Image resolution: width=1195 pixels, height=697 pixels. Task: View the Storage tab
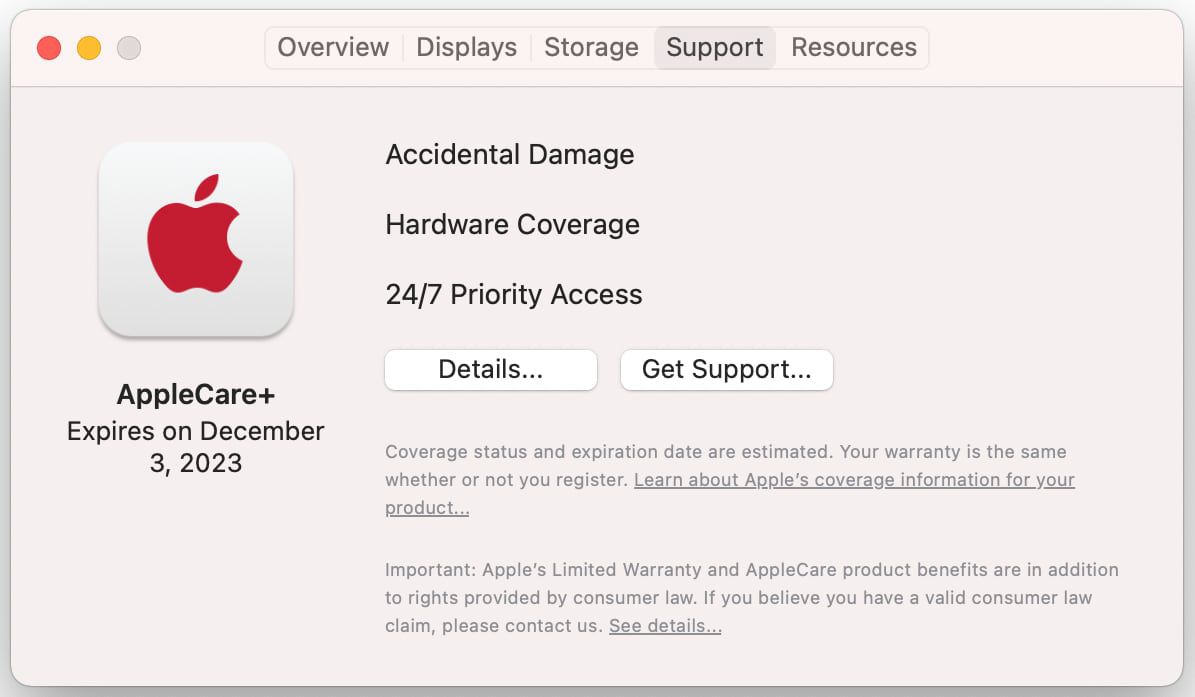591,47
